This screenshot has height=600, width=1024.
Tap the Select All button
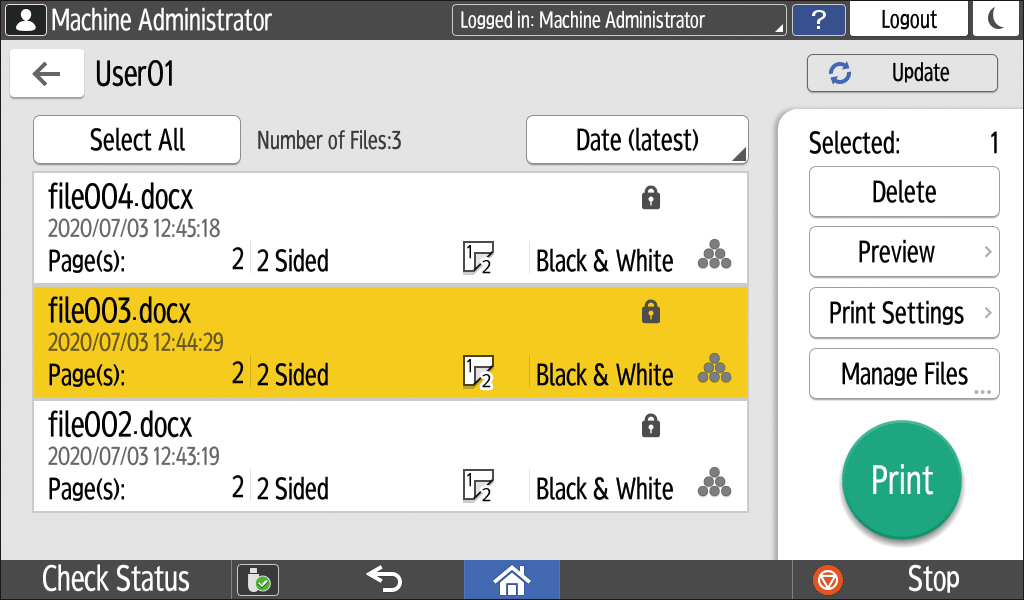137,140
